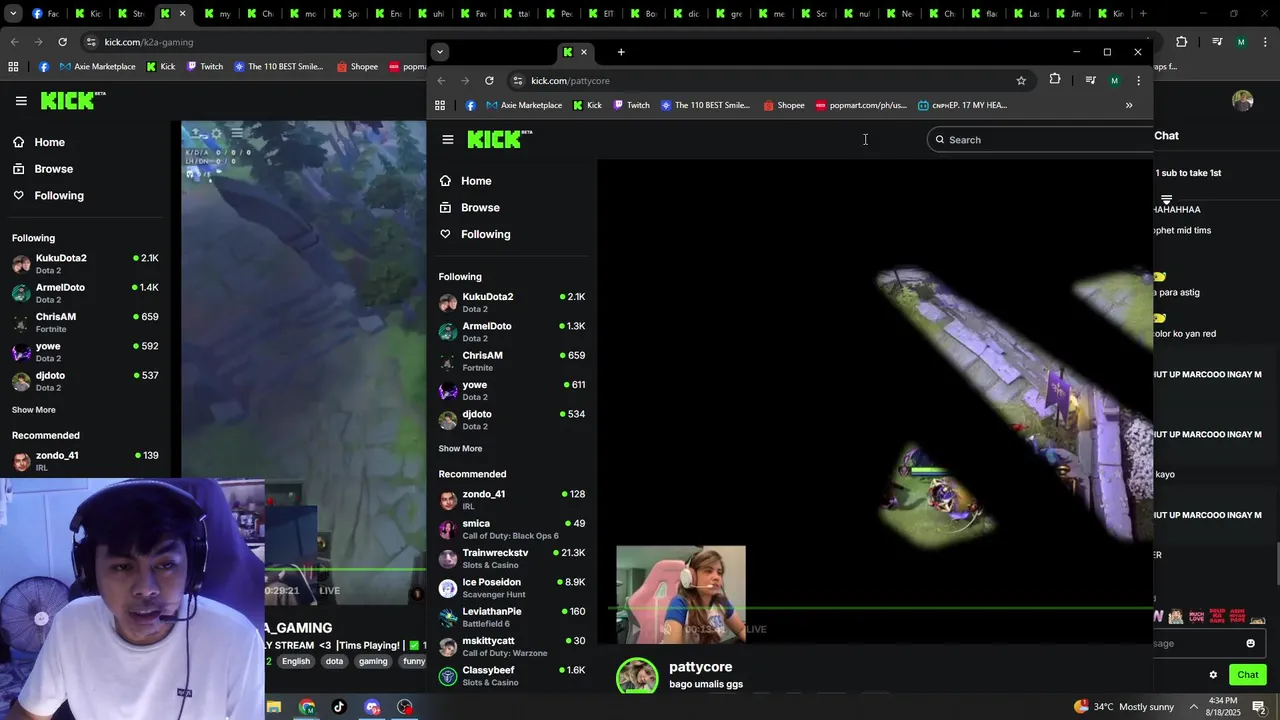Open File Explorer from Windows taskbar
This screenshot has height=720, width=1280.
[x=274, y=707]
